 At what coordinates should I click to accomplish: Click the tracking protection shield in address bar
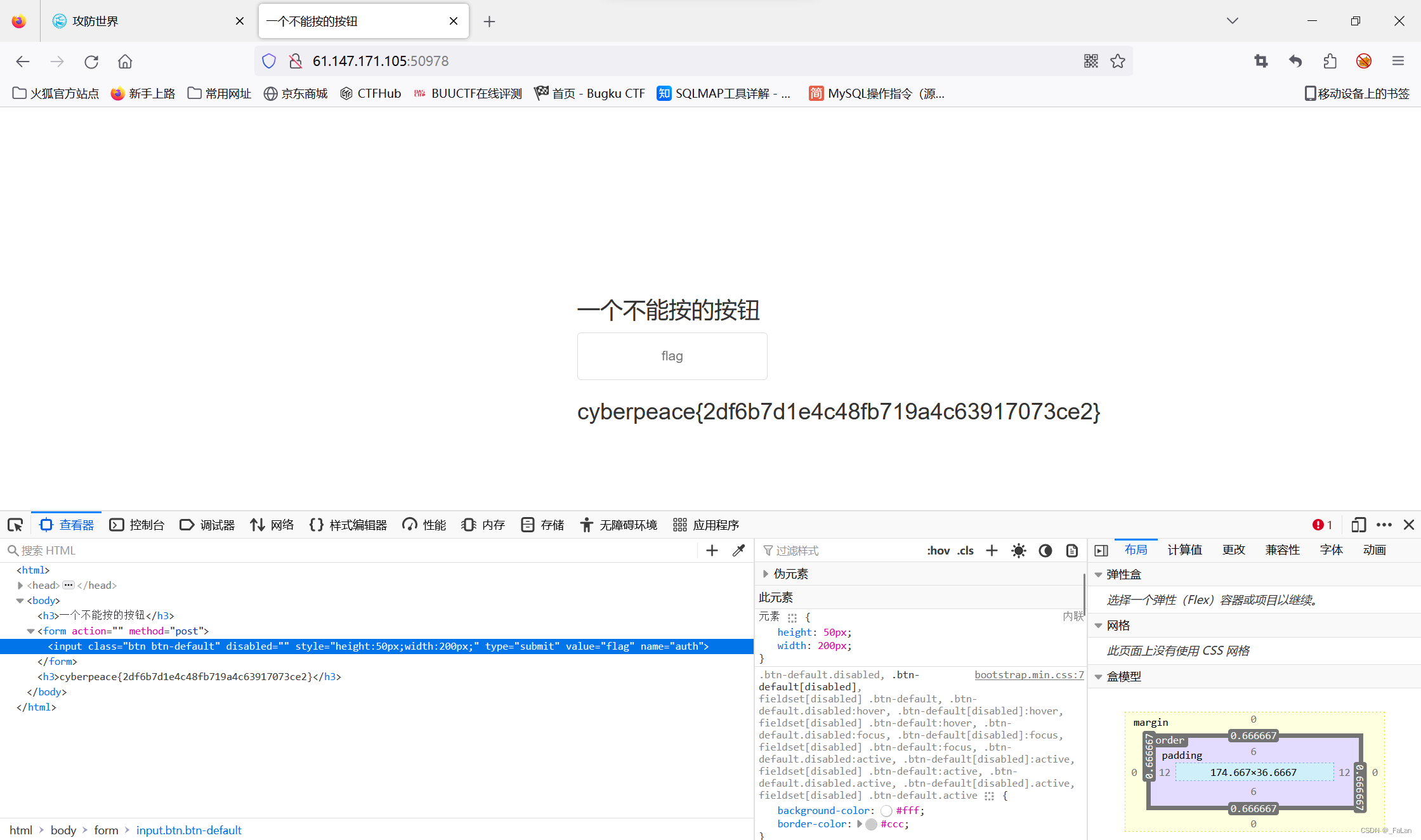click(x=268, y=61)
